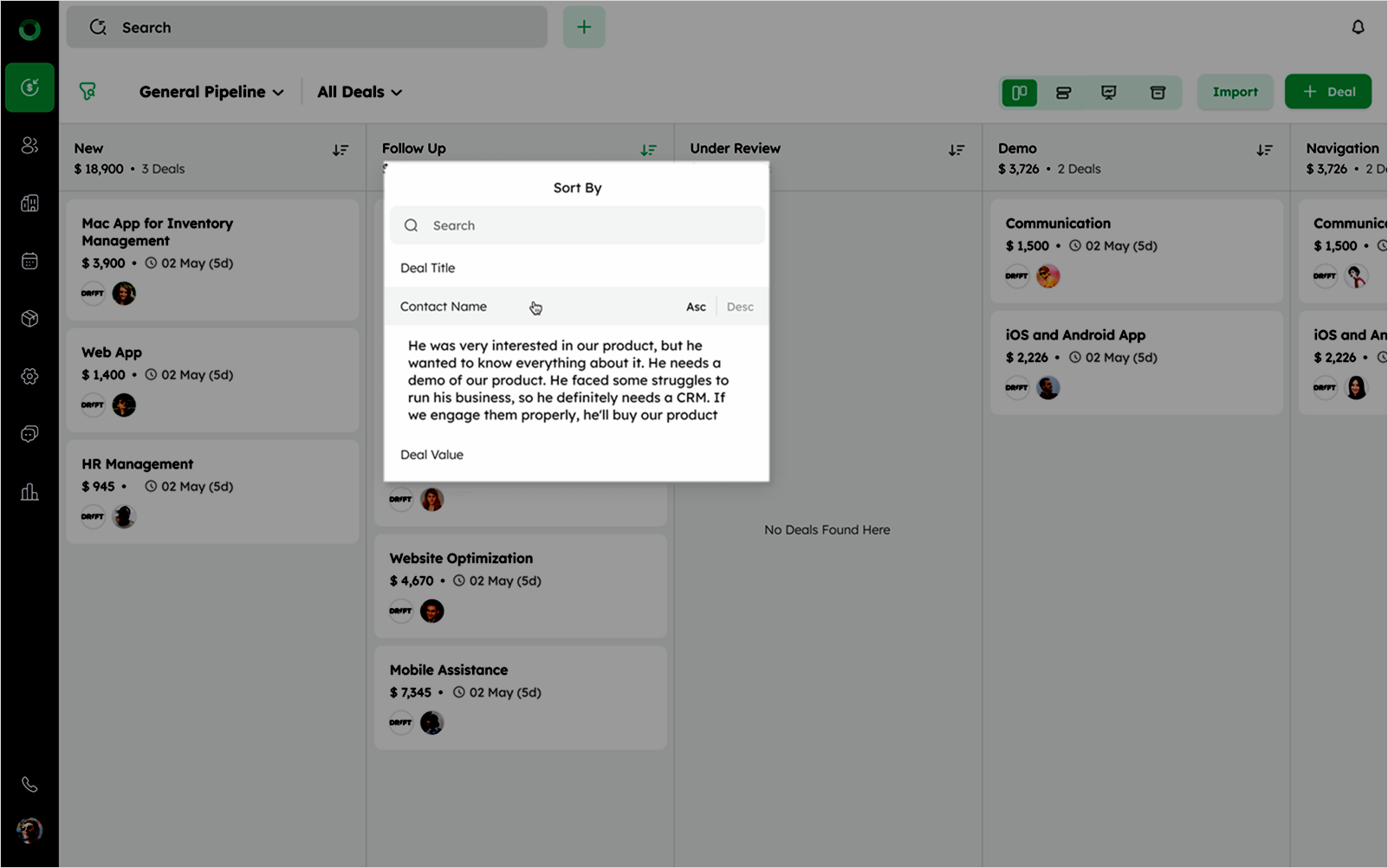Open the calendar icon in sidebar
The image size is (1388, 868).
coord(29,261)
